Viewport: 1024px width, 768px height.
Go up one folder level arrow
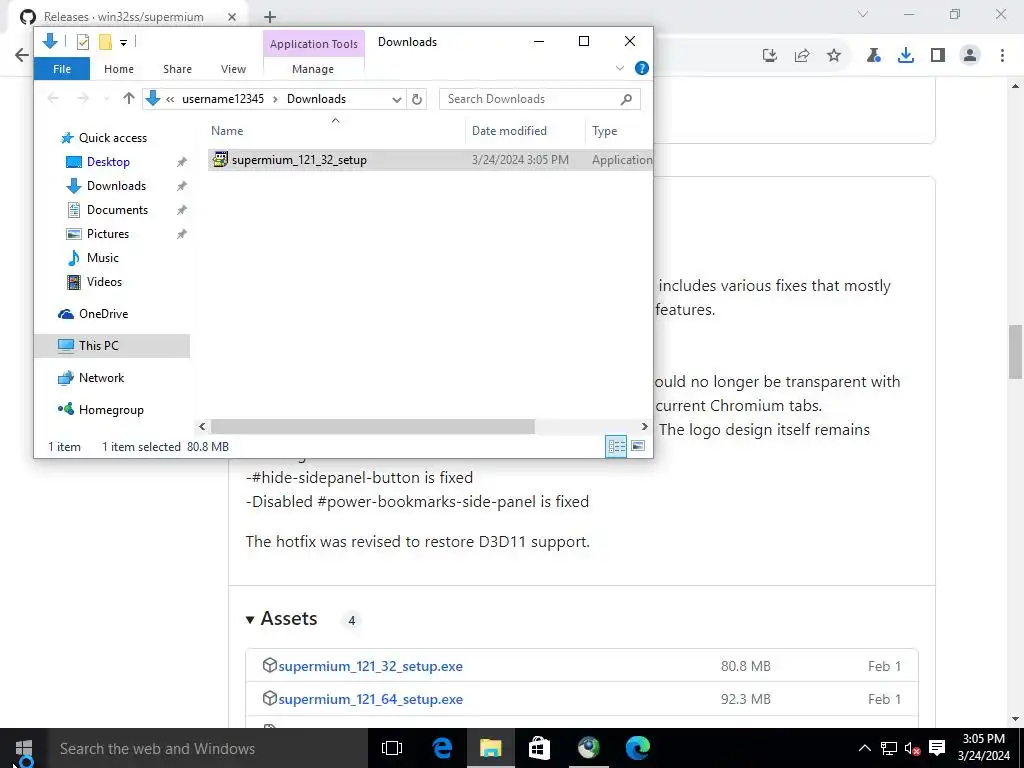tap(129, 99)
